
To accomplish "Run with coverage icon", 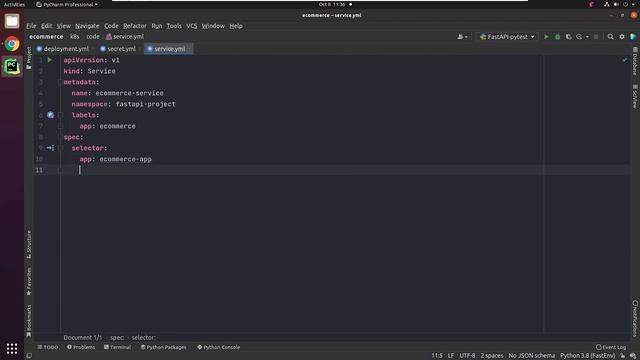I will point(569,37).
